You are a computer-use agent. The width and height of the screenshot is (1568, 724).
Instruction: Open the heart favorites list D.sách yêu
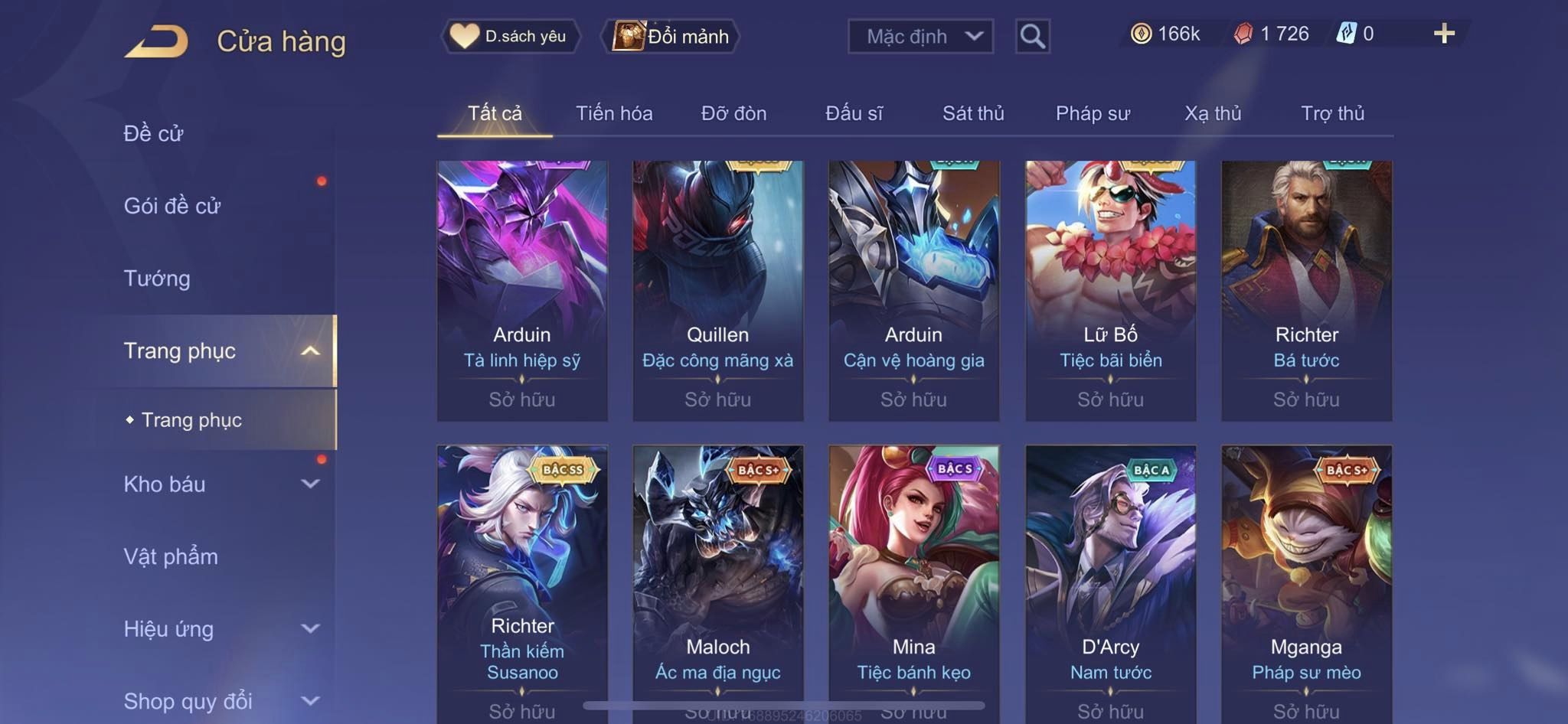(511, 36)
